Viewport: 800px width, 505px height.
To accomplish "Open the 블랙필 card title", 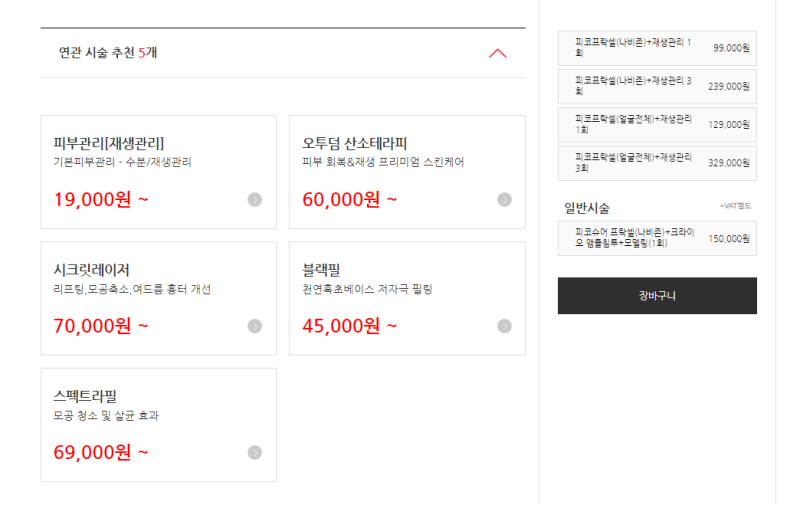I will pyautogui.click(x=321, y=270).
